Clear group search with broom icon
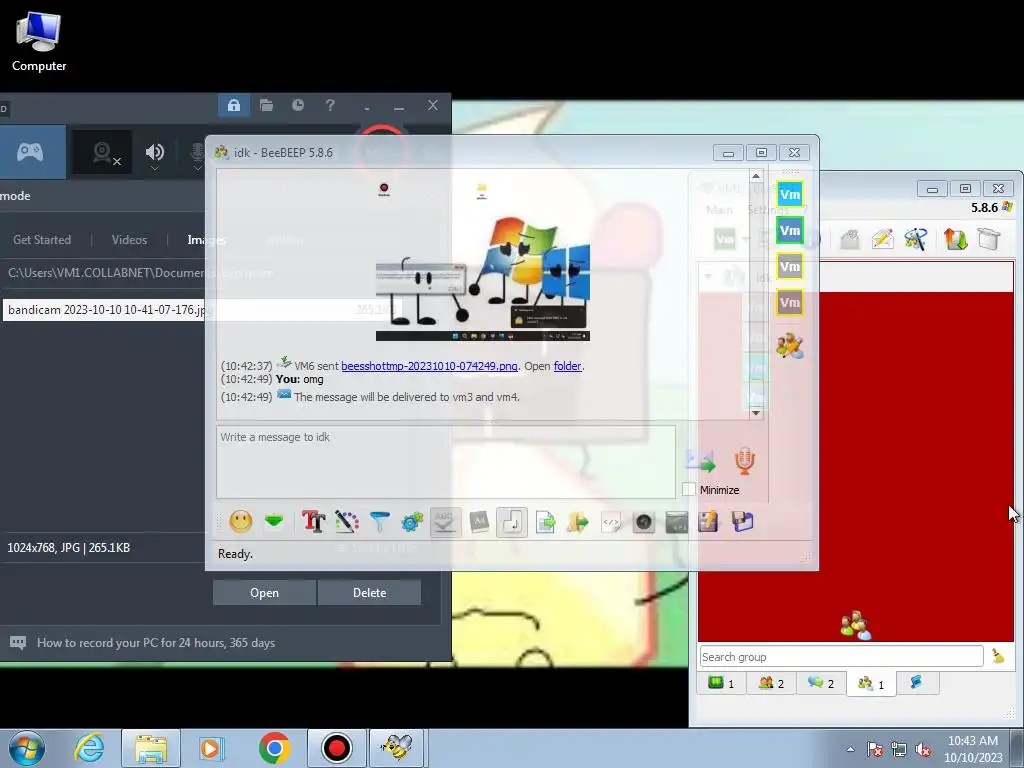The height and width of the screenshot is (768, 1024). (x=998, y=656)
